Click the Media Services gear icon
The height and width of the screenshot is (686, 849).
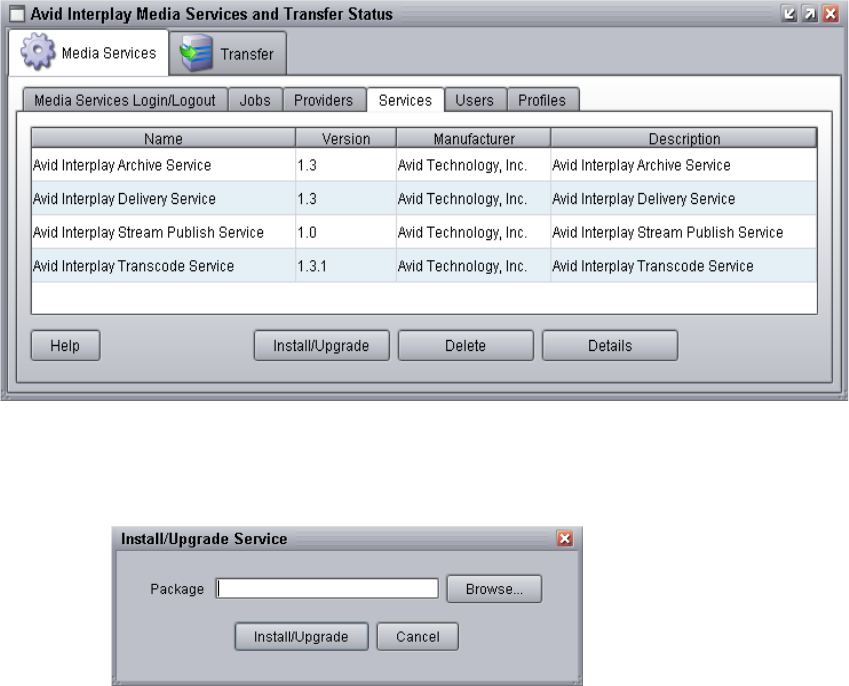coord(37,52)
